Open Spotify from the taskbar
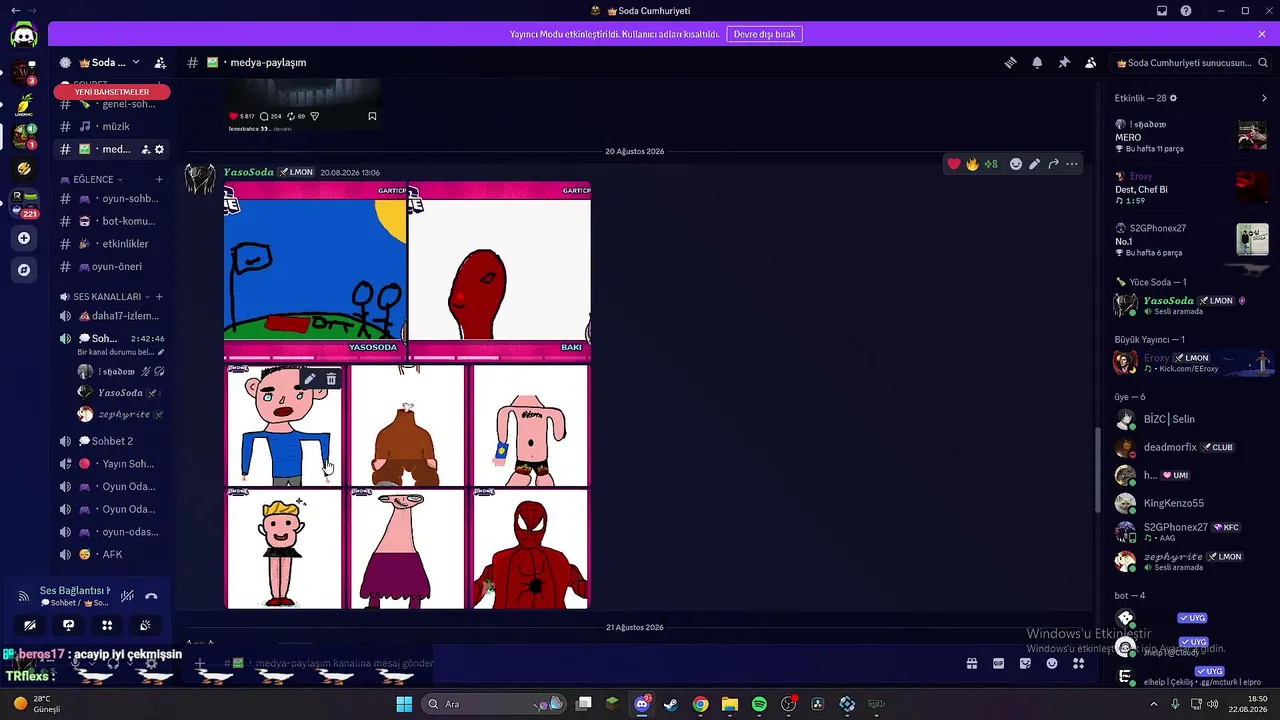The width and height of the screenshot is (1280, 720). pos(759,704)
